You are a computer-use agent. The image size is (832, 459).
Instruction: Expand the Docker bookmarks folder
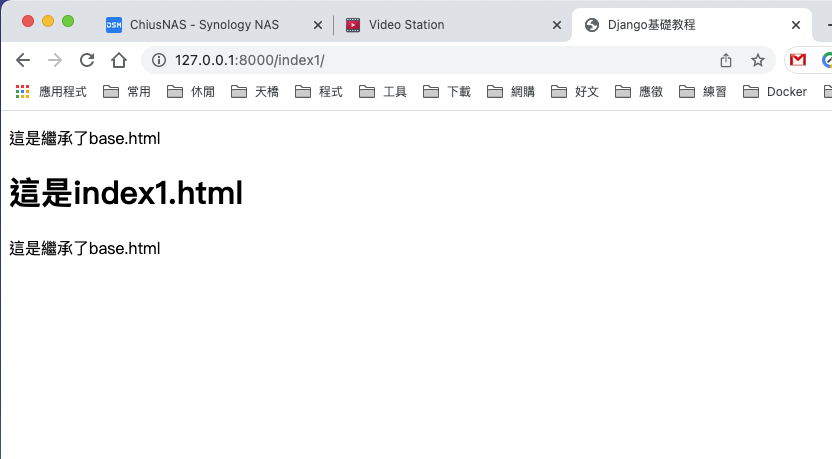775,92
